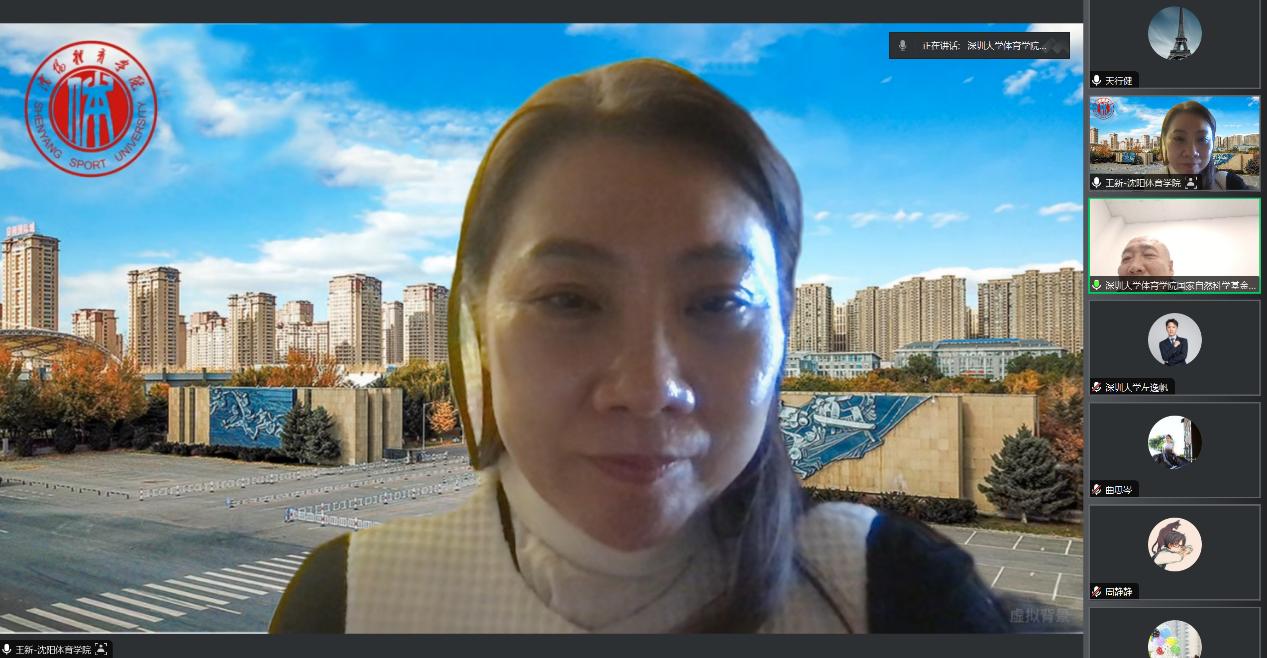1267x658 pixels.
Task: Click the person-frame icon after the main video name
Action: (101, 649)
